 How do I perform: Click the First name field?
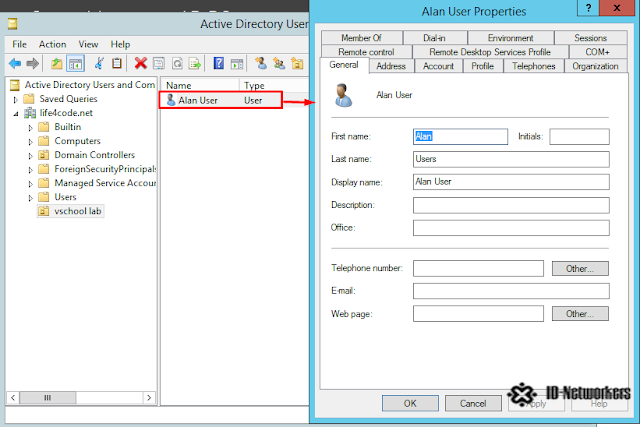460,136
